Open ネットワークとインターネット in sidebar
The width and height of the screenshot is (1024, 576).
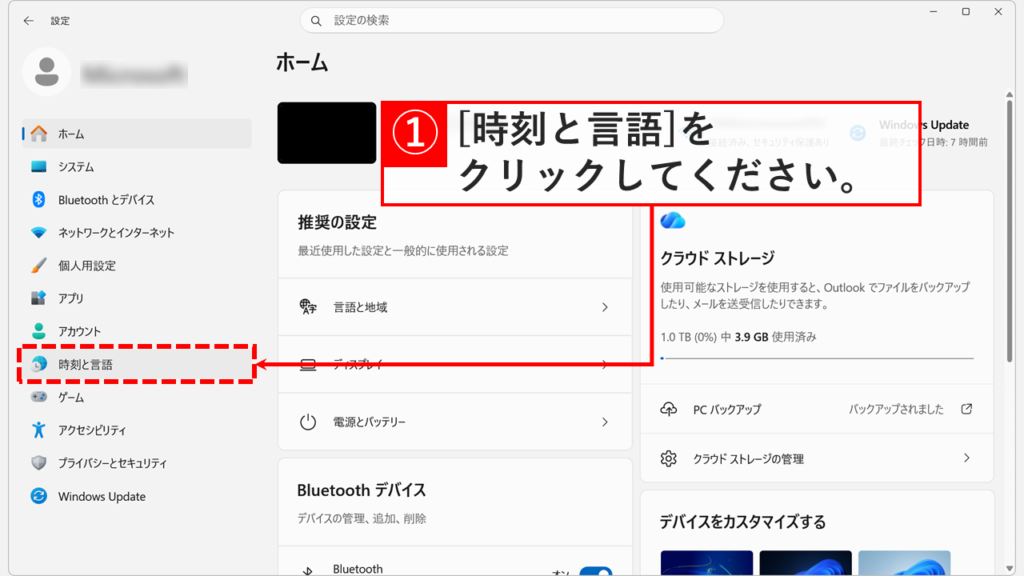click(136, 232)
